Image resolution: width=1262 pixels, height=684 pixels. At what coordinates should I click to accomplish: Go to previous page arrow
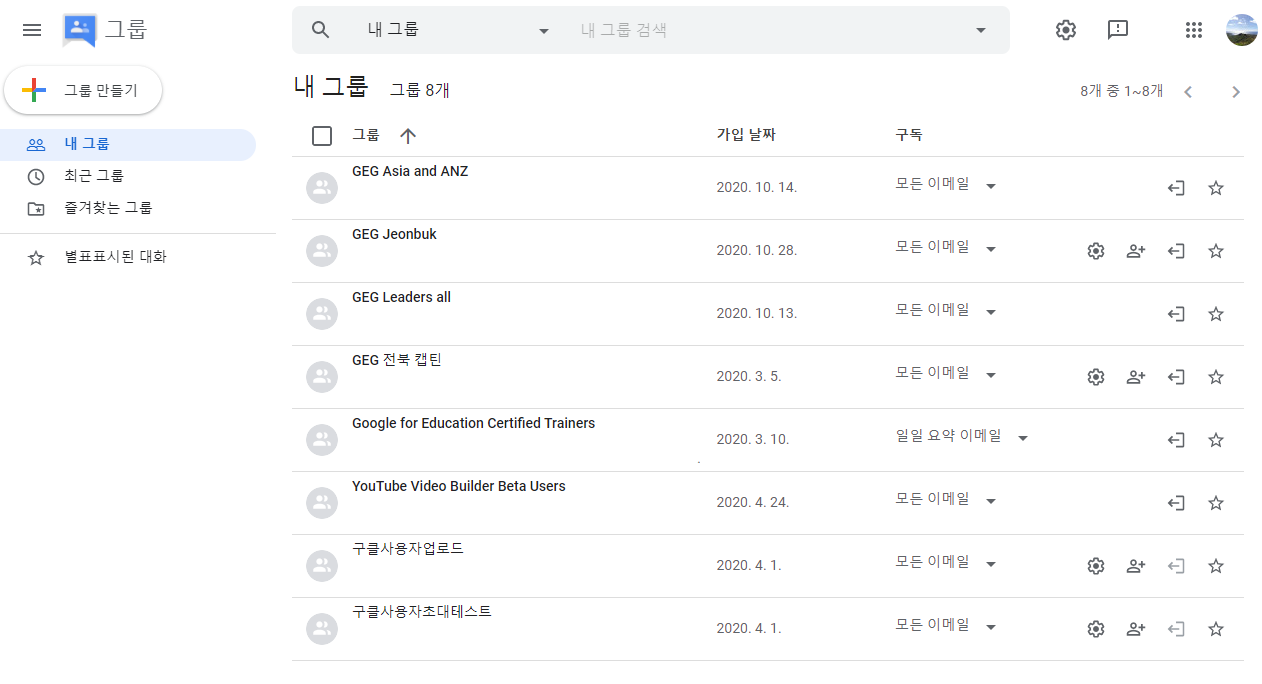[x=1188, y=92]
